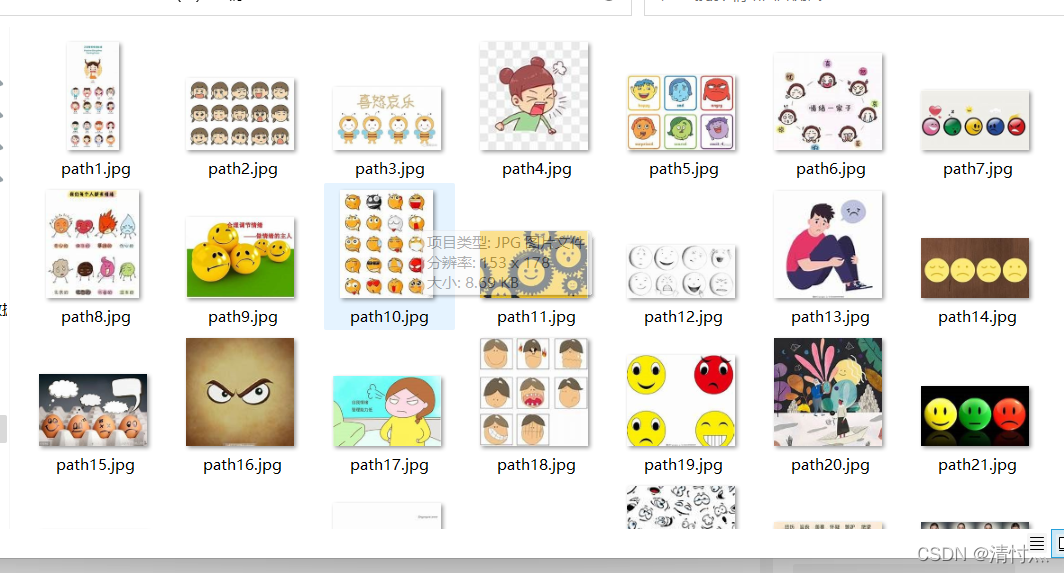Select path21.jpg traffic-light smiley faces
Screen dimensions: 1064x573
pos(975,415)
